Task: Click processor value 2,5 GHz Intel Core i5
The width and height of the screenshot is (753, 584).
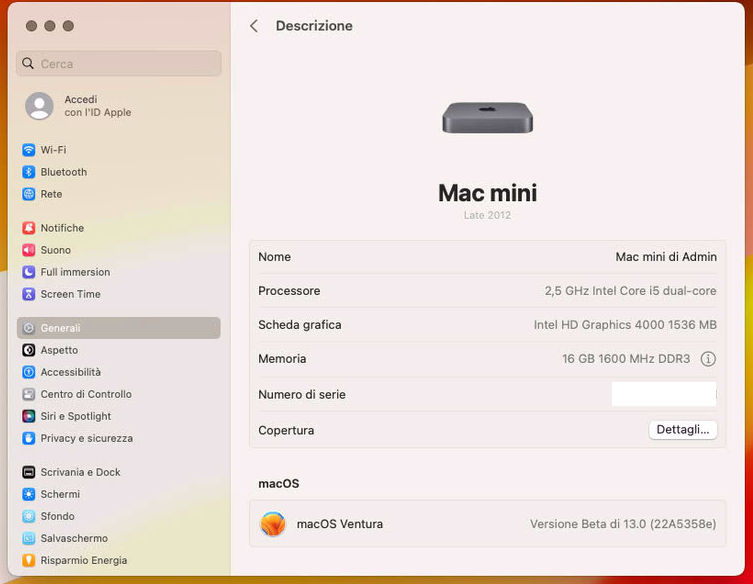Action: 631,291
